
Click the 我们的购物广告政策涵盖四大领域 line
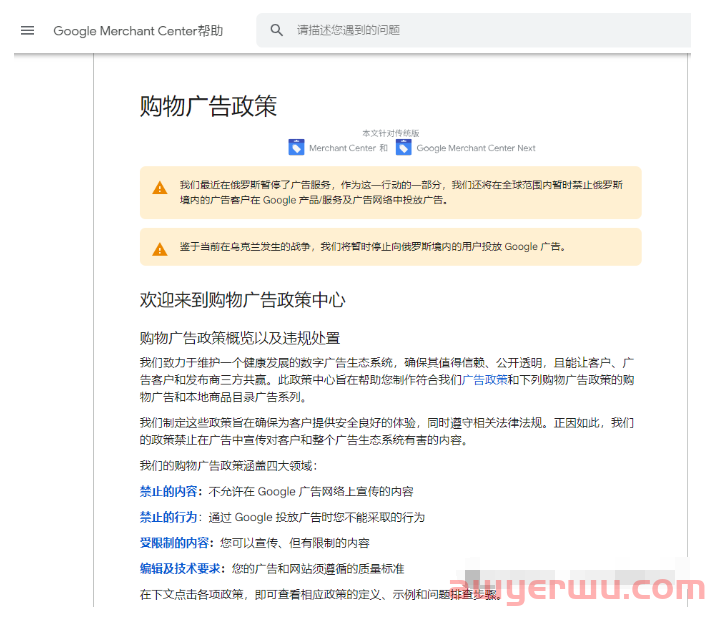(229, 466)
